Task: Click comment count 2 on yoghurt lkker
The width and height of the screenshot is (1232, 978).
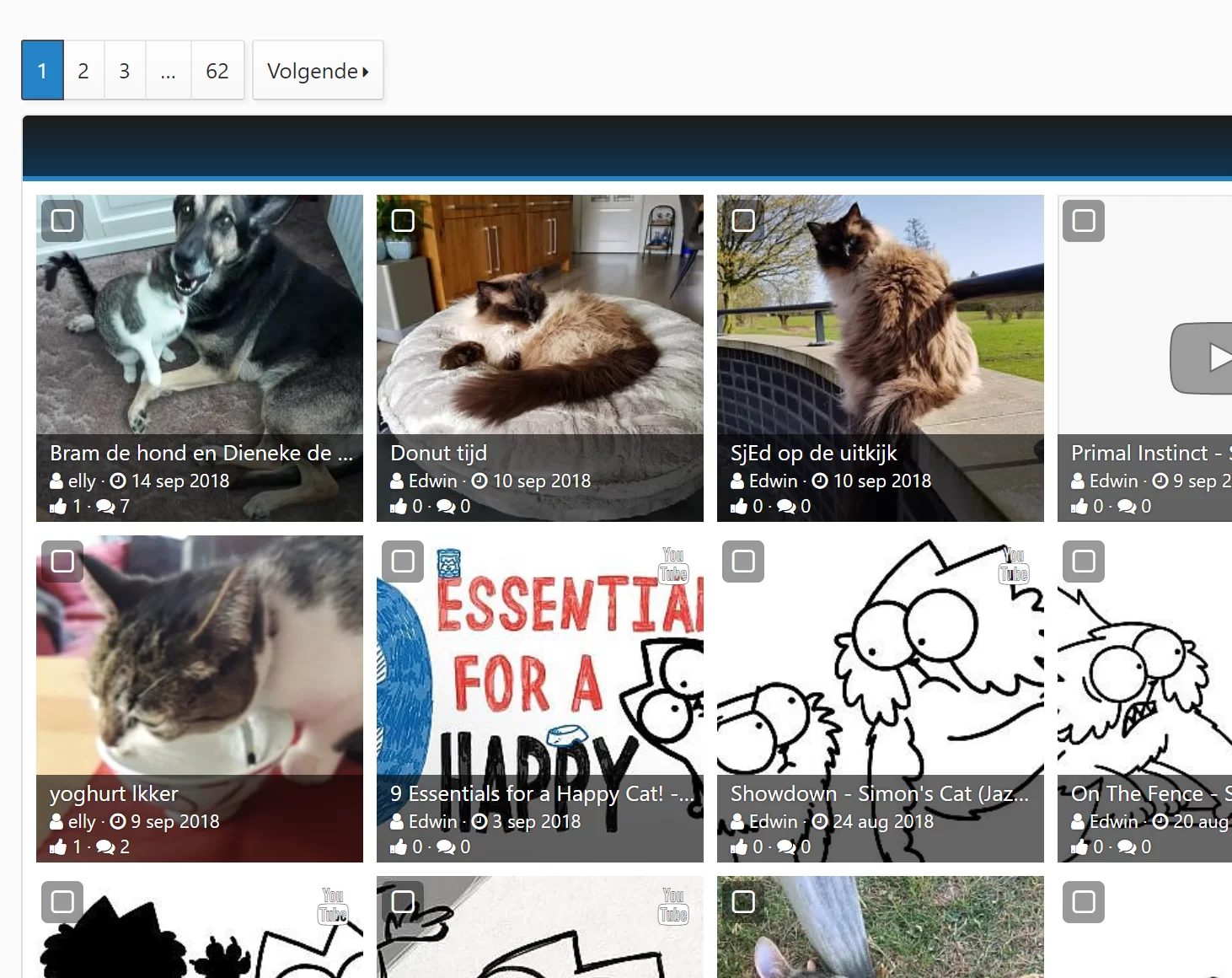Action: pos(125,846)
